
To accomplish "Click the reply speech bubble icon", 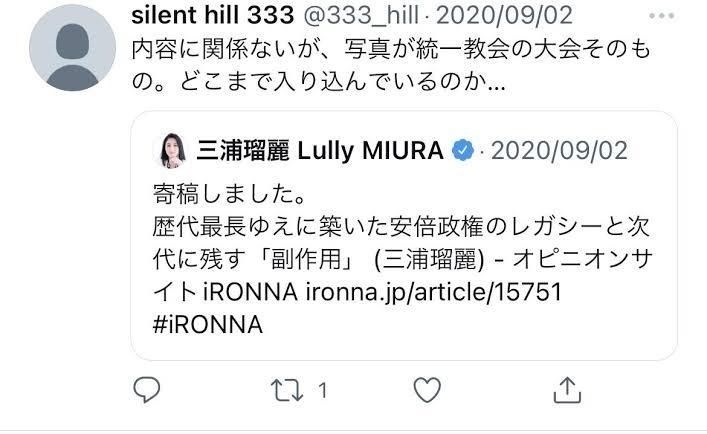I will pyautogui.click(x=146, y=388).
